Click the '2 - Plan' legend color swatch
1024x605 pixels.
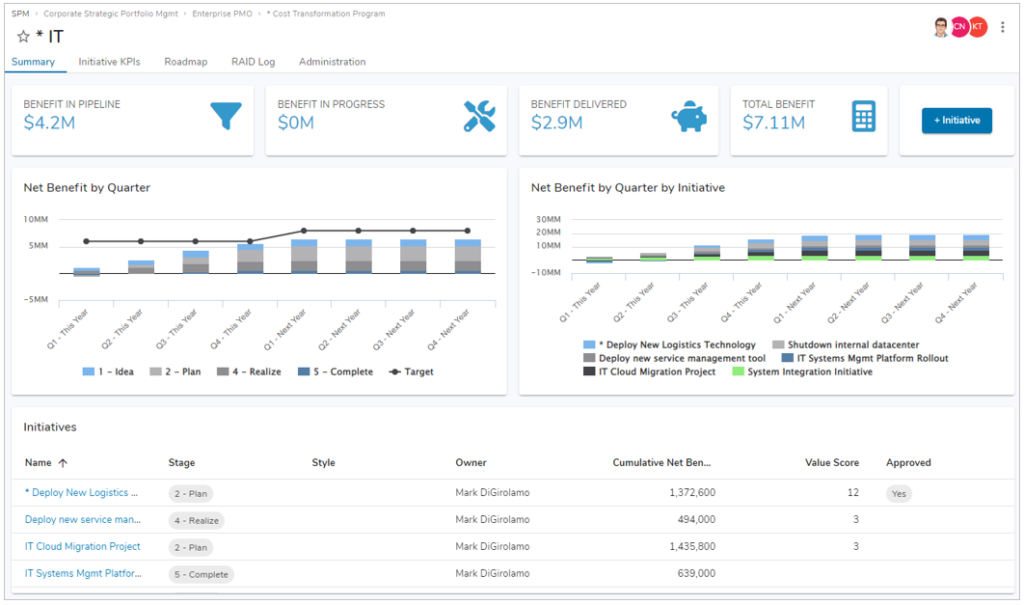click(158, 371)
